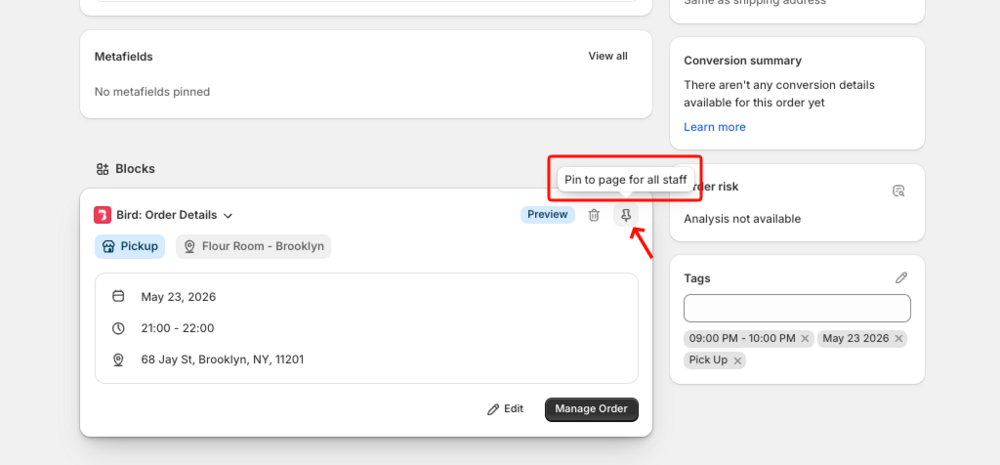Screen dimensions: 1000x465
Task: Click the Preview badge
Action: pos(547,215)
